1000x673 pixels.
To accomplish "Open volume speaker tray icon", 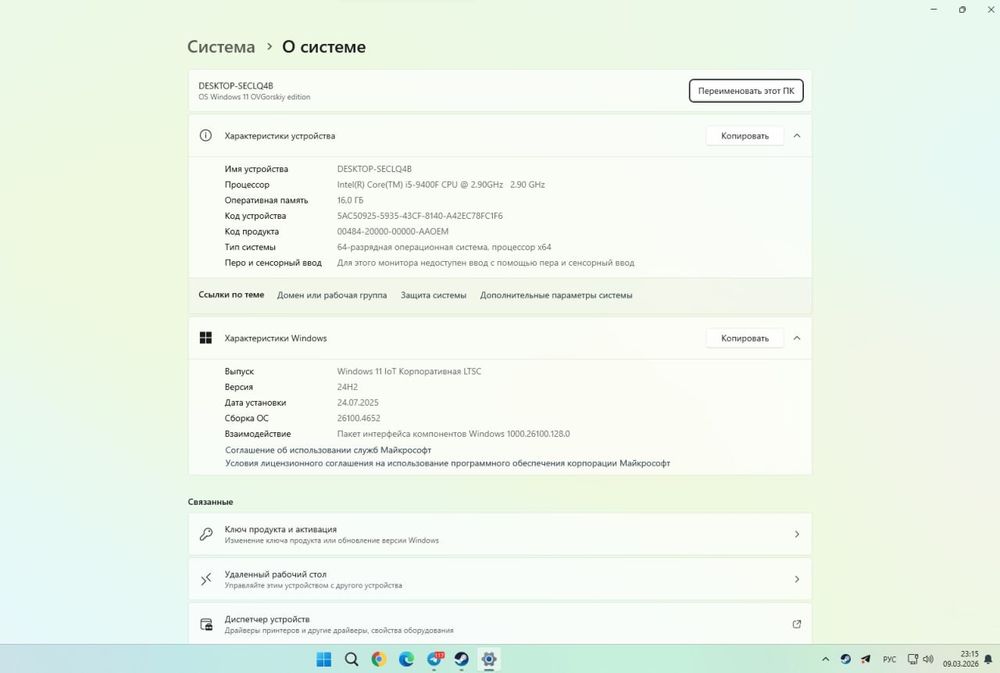I will point(928,659).
